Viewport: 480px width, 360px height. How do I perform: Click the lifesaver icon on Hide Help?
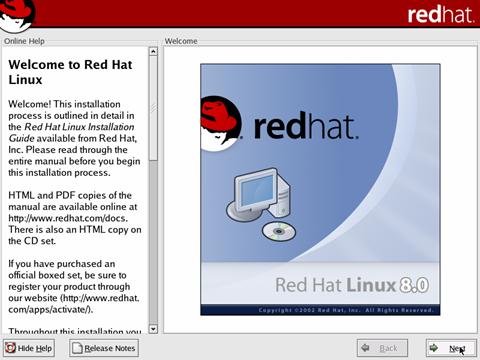(10, 348)
